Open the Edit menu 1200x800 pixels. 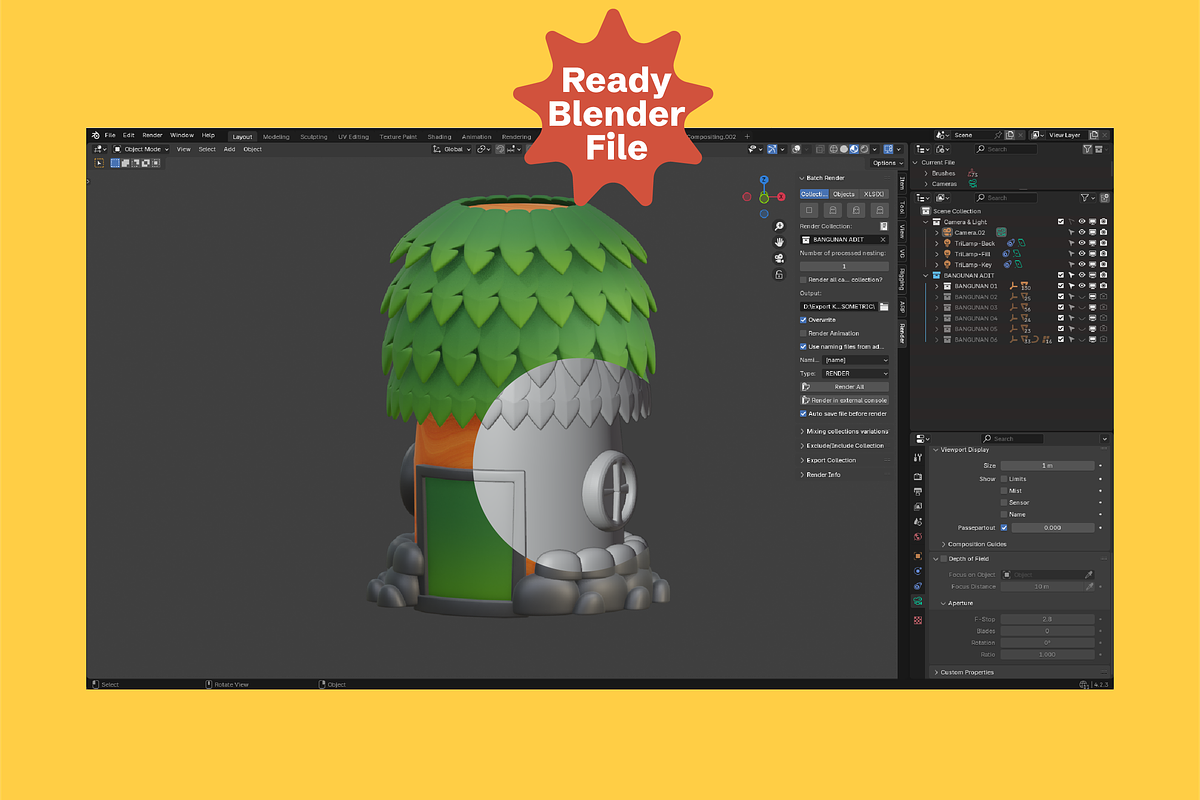129,135
